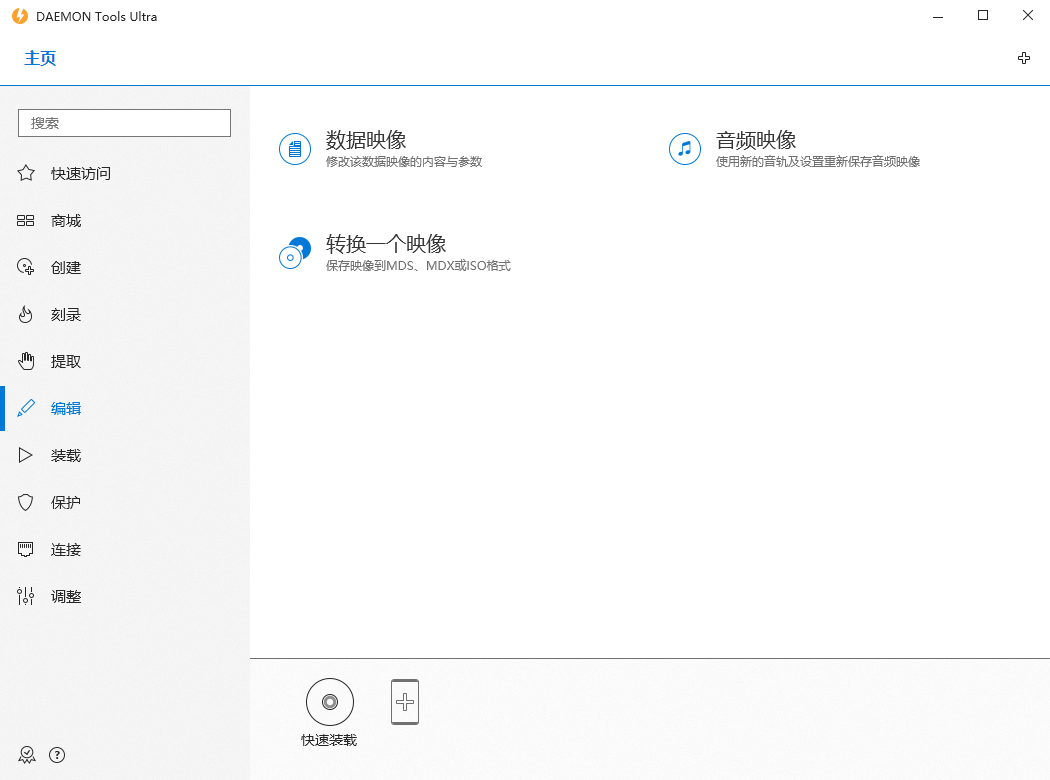Select 转换一个映像 to convert an image
The width and height of the screenshot is (1050, 780).
(x=386, y=243)
